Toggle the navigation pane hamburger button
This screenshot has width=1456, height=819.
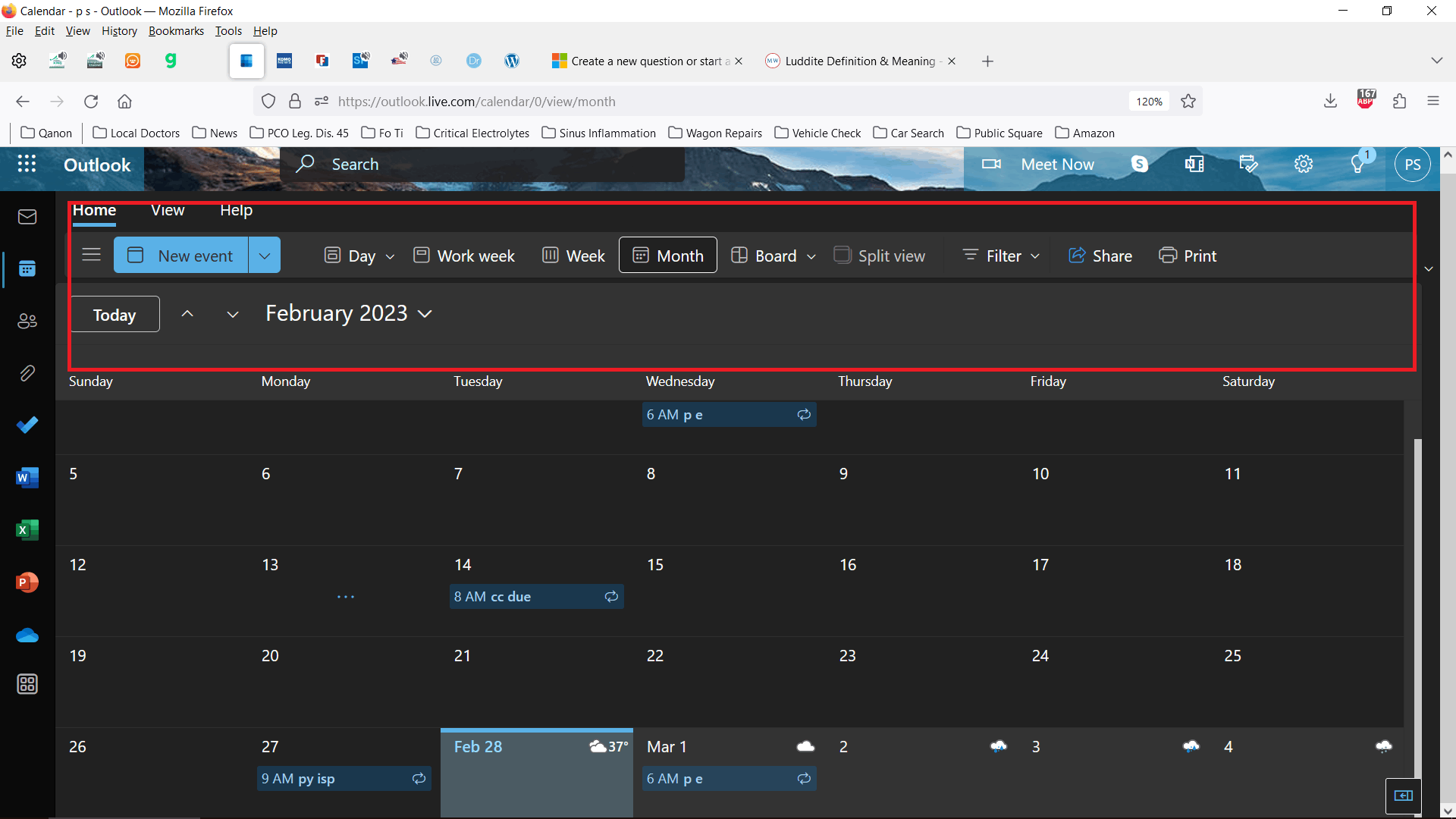click(91, 255)
